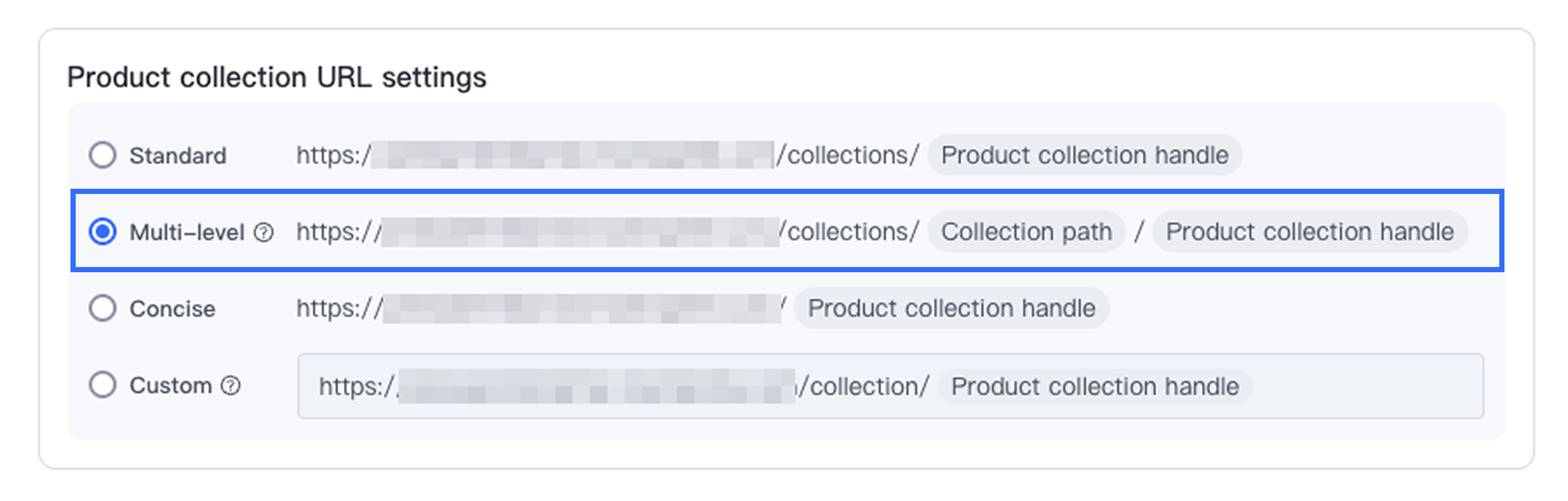Click Product collection handle tag inside Custom field
Image resolution: width=1568 pixels, height=501 pixels.
tap(1095, 386)
